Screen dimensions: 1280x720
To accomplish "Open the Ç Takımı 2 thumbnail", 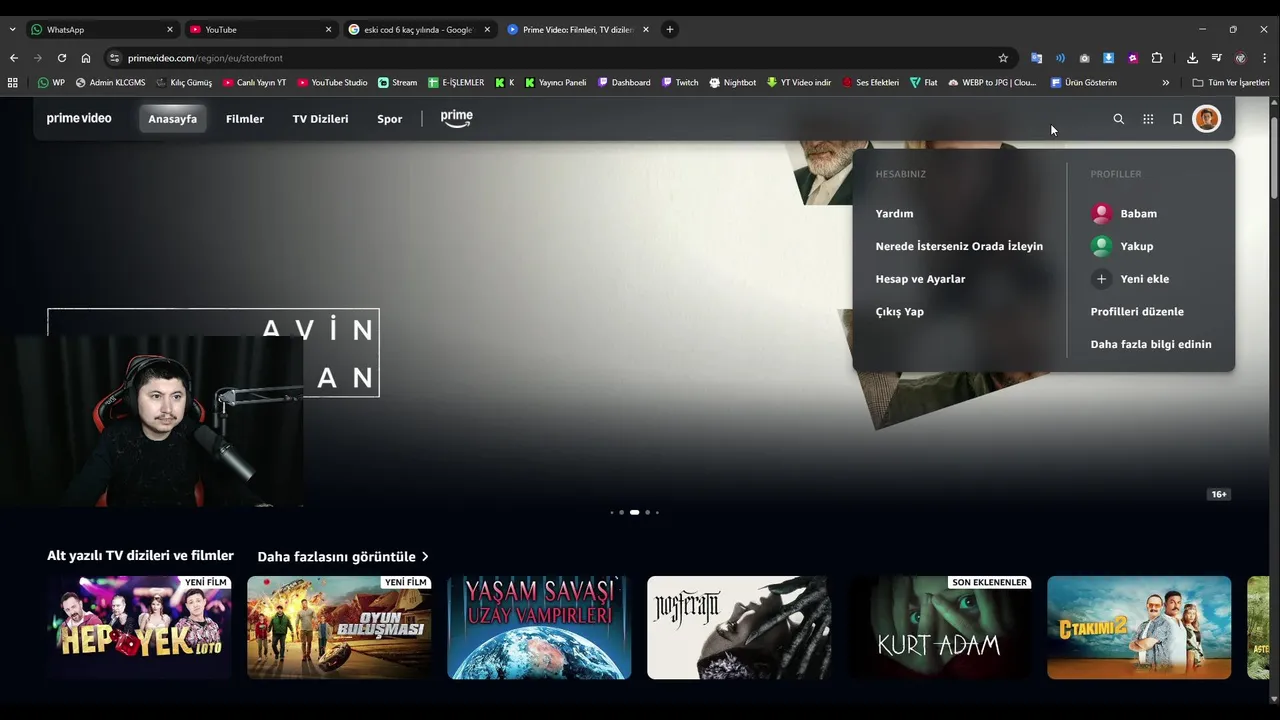I will coord(1139,627).
